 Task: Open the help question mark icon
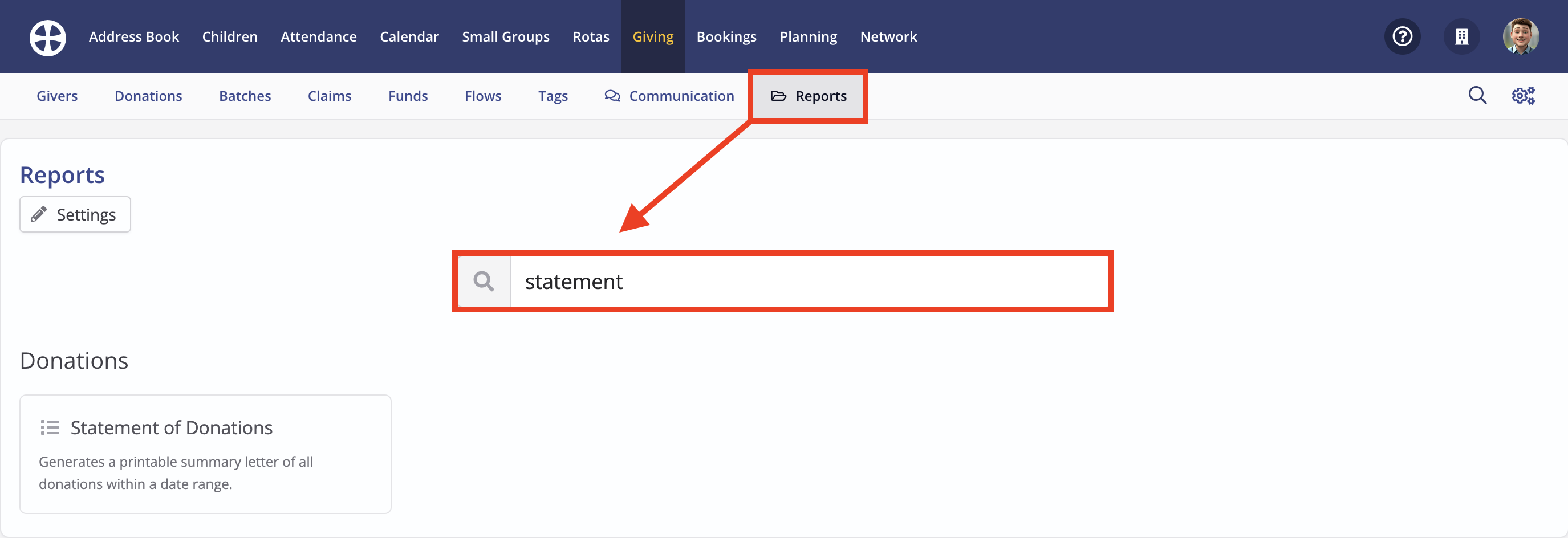point(1403,36)
